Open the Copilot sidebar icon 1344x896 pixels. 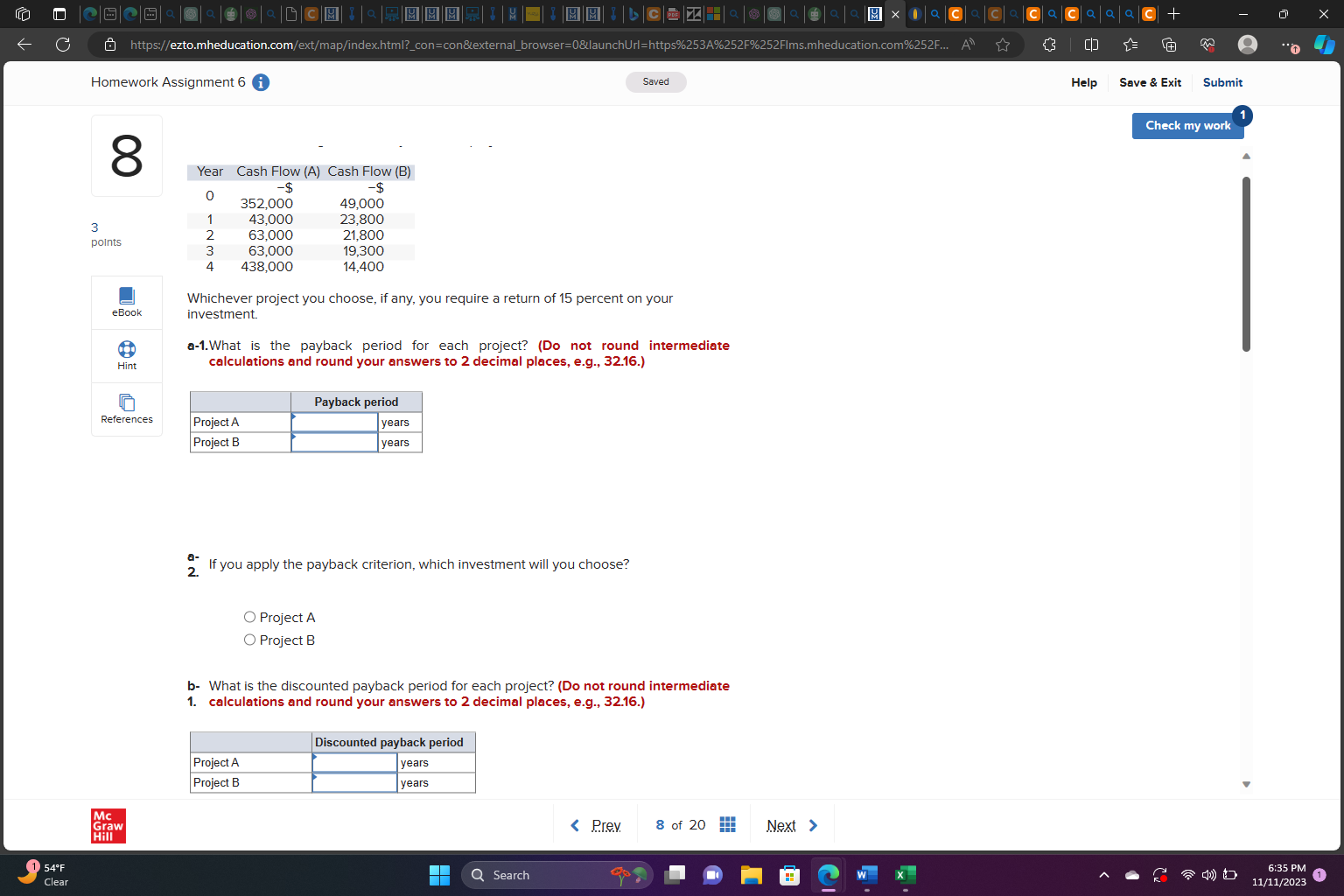pyautogui.click(x=1324, y=45)
